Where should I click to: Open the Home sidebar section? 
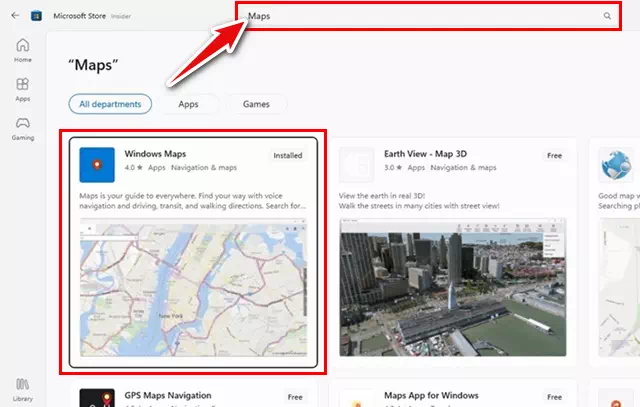pos(23,50)
